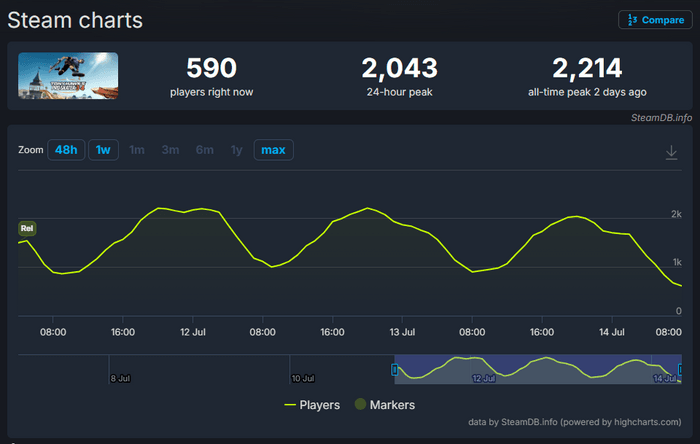Click the highlighted navigator selection area
The image size is (700, 444).
pyautogui.click(x=538, y=369)
